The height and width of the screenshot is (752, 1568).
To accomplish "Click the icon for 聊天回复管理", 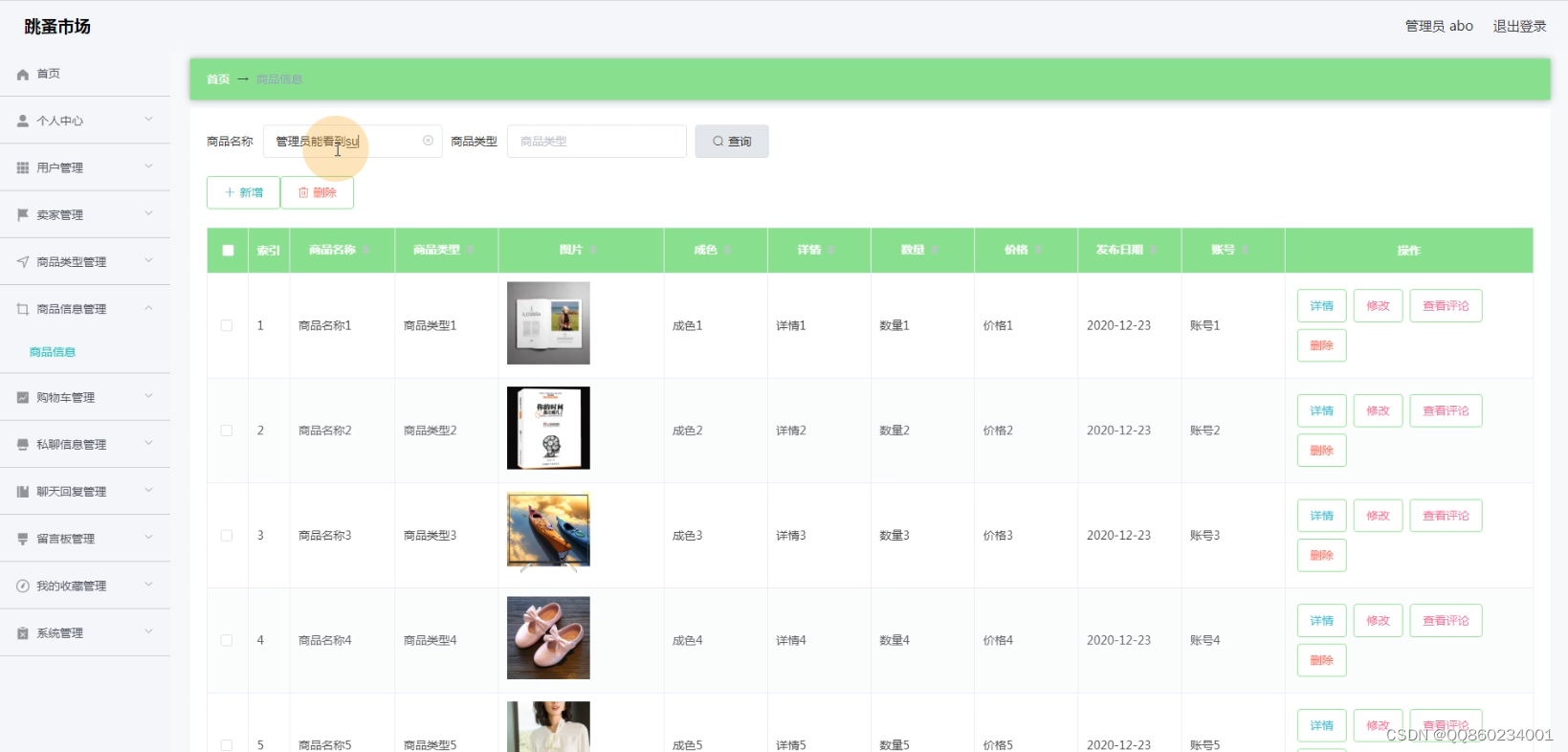I will (23, 492).
